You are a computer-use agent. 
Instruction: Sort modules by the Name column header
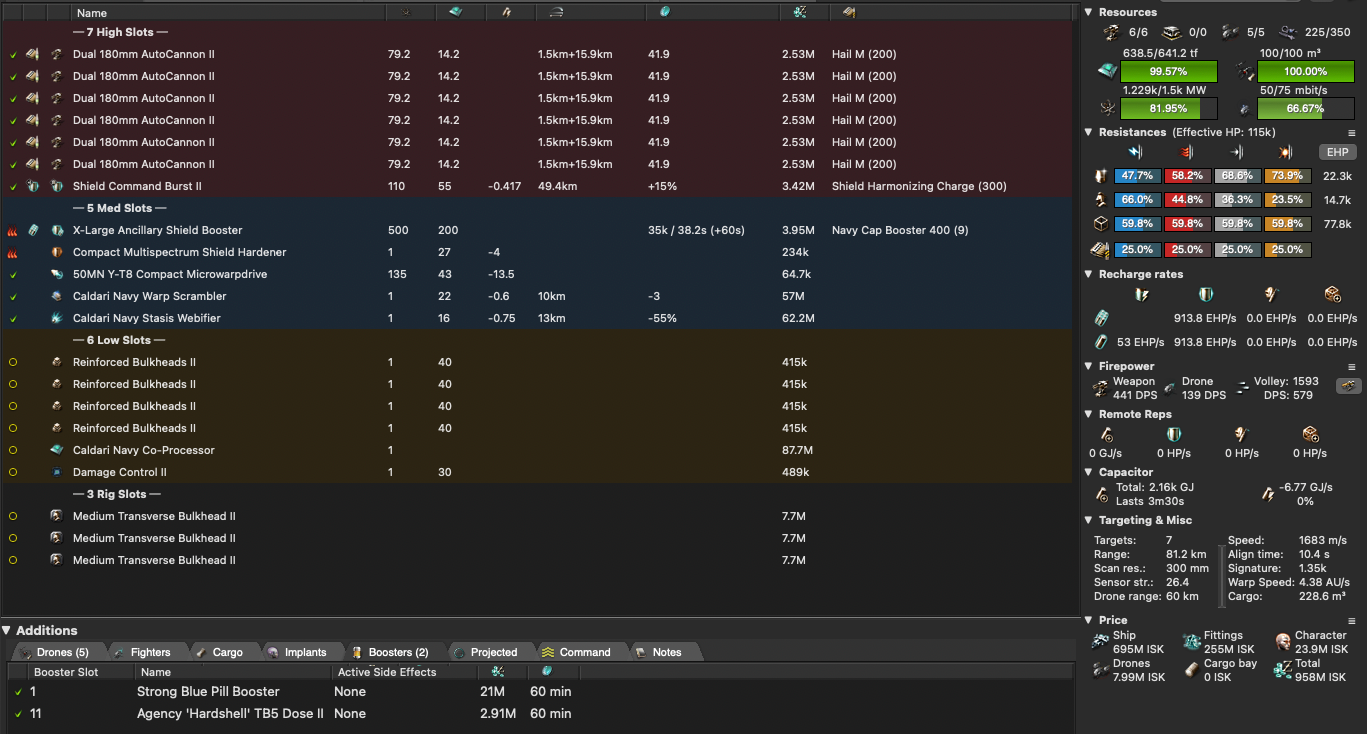[92, 13]
